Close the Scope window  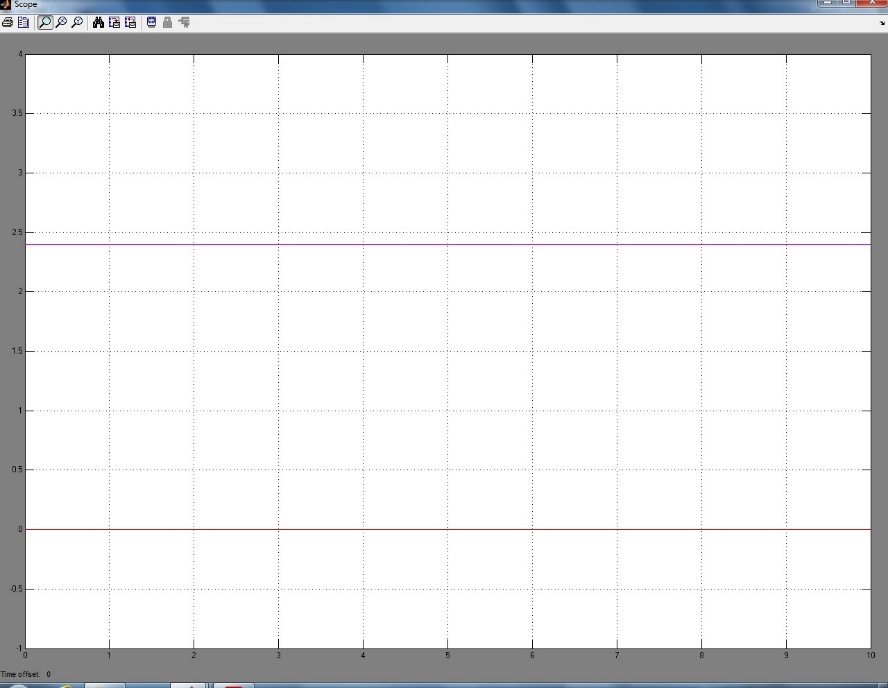[x=873, y=2]
